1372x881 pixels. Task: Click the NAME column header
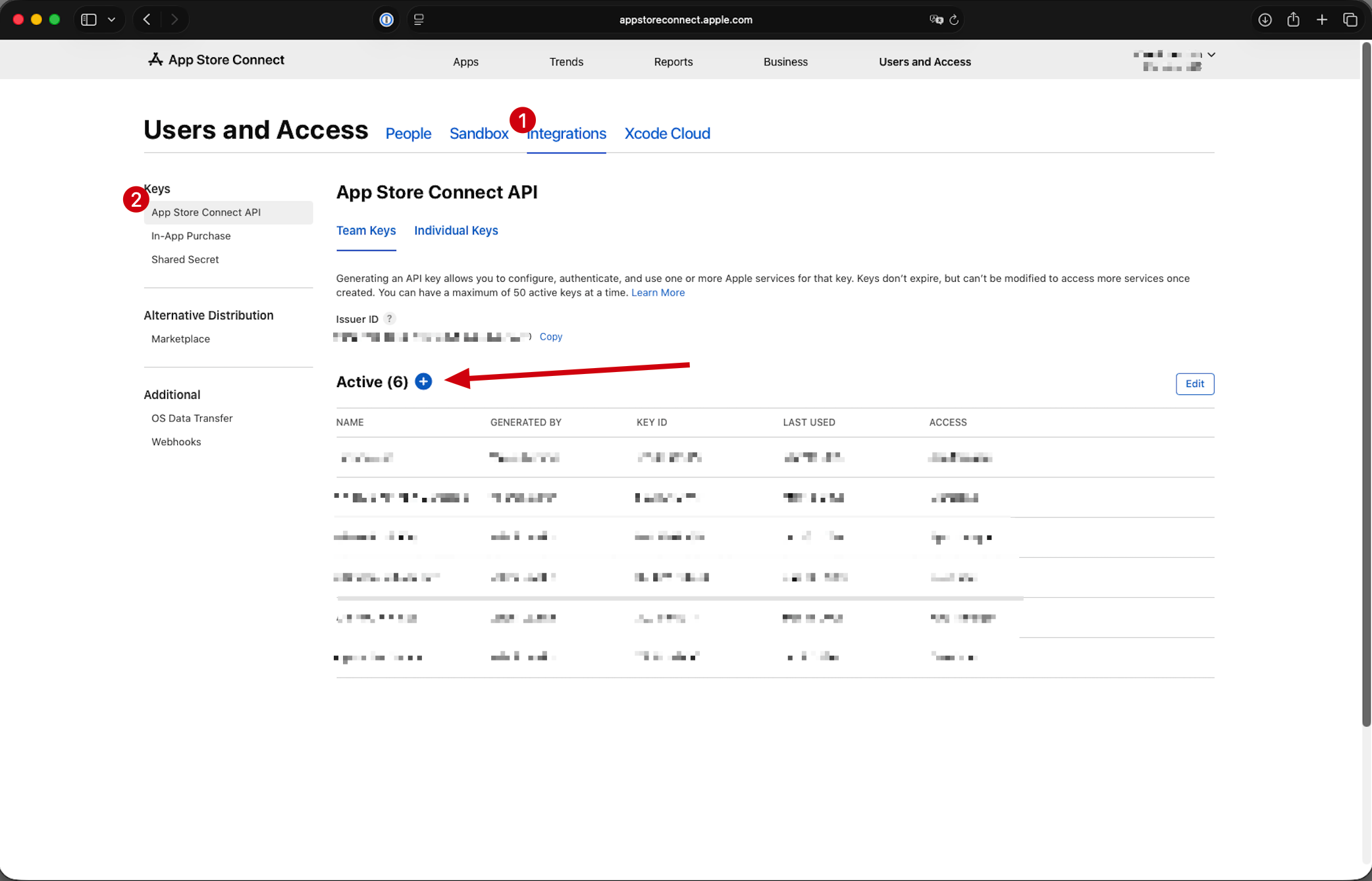tap(350, 423)
